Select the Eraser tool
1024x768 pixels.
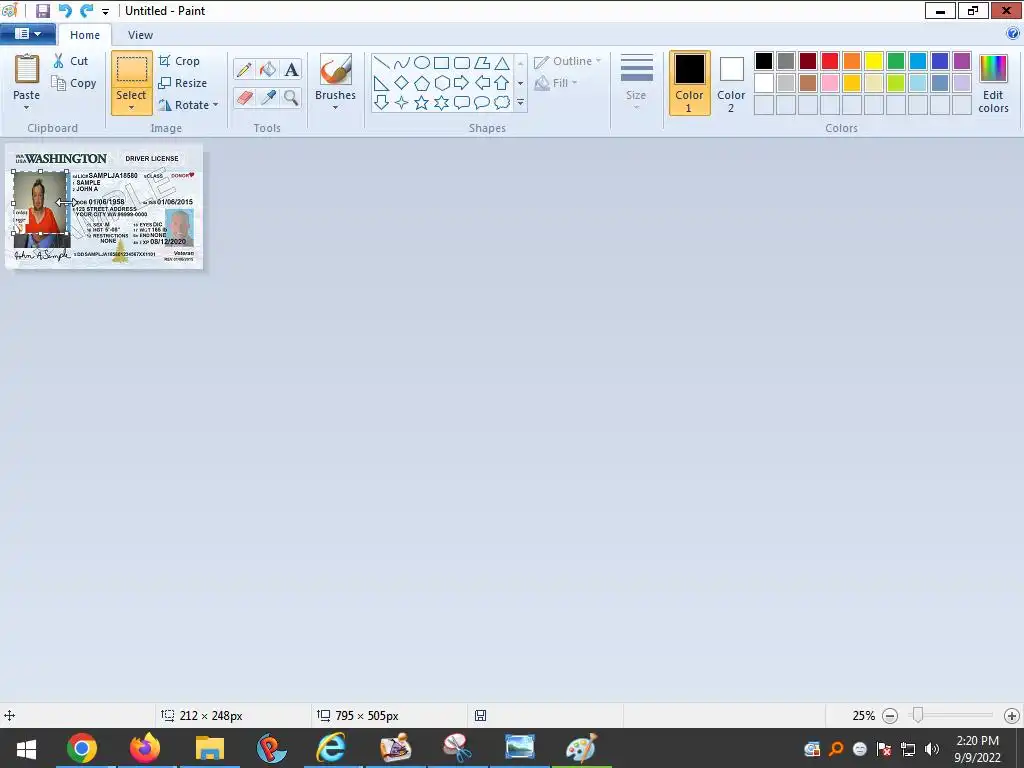[x=244, y=98]
